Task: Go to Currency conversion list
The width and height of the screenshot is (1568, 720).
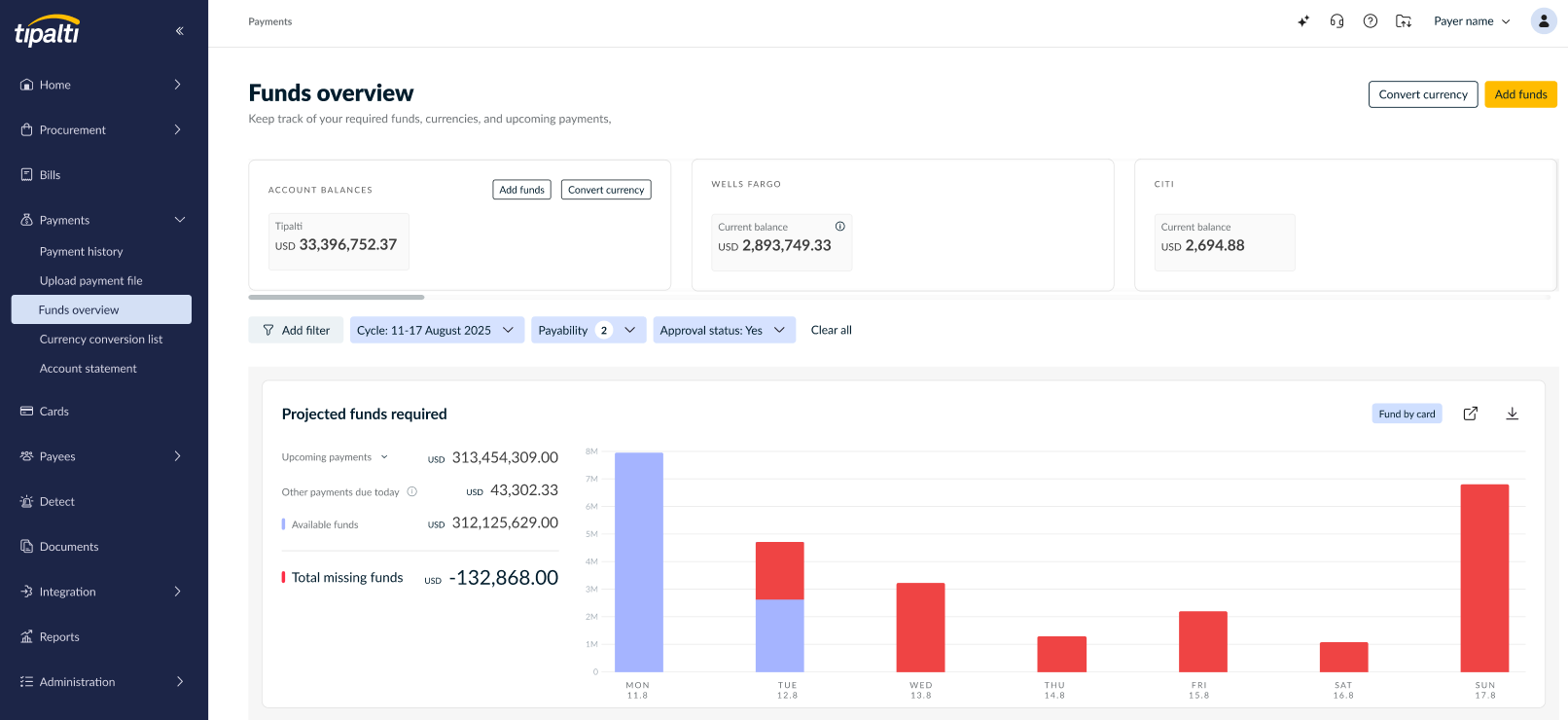Action: click(101, 339)
